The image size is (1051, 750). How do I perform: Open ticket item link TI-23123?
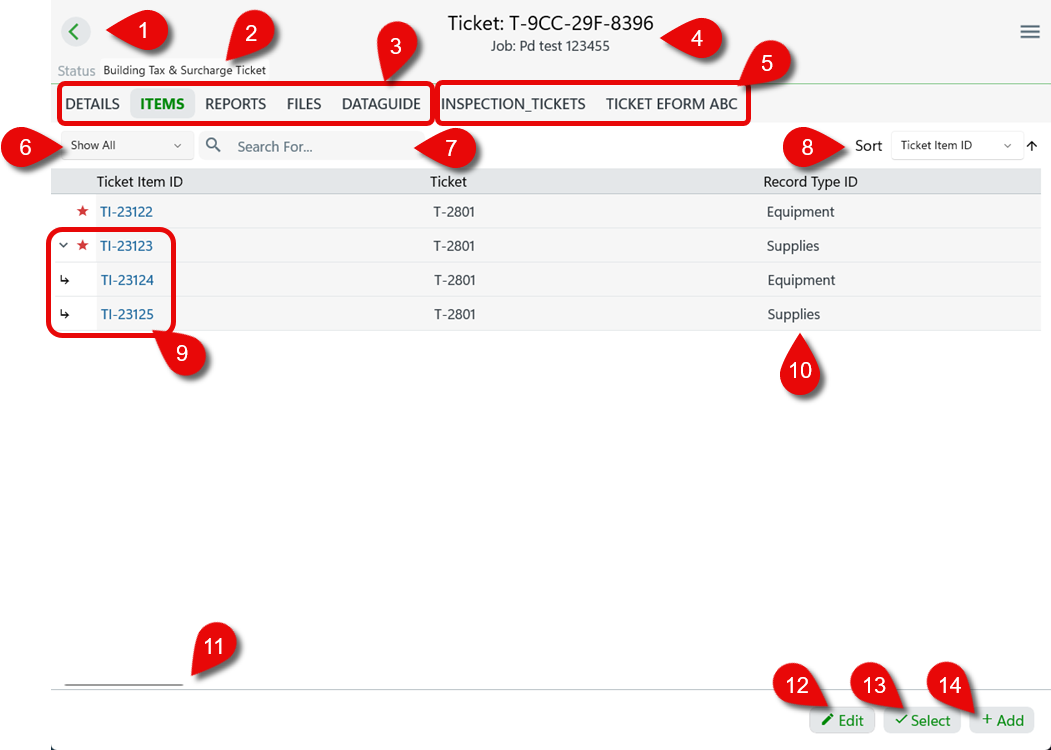click(x=126, y=246)
